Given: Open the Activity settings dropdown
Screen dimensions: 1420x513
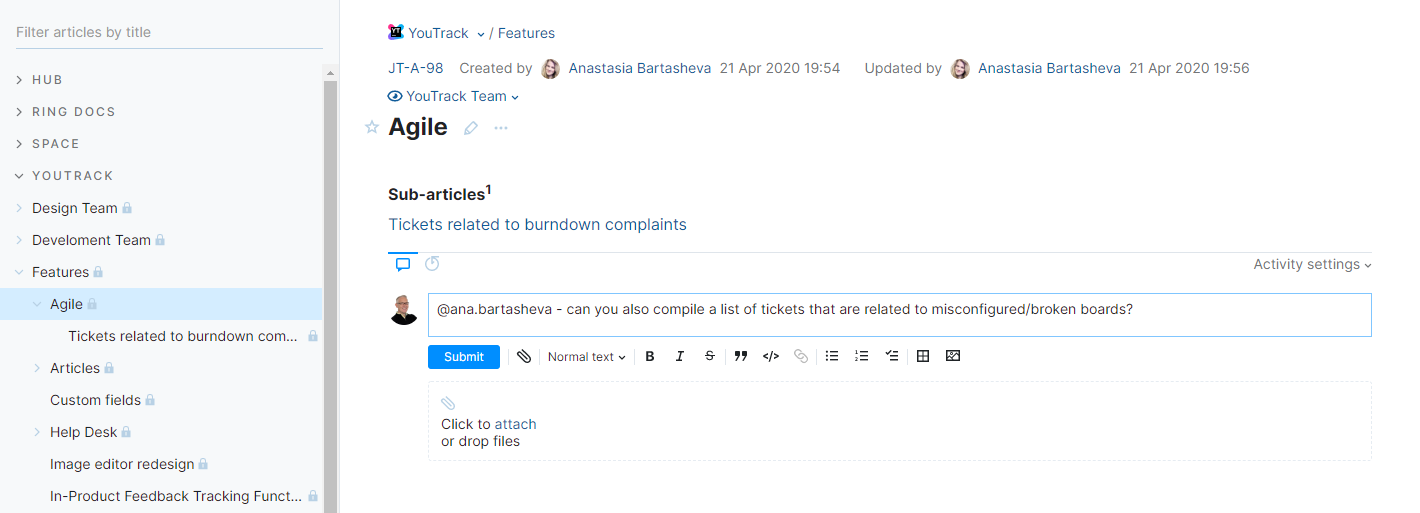Looking at the screenshot, I should click(x=1312, y=265).
